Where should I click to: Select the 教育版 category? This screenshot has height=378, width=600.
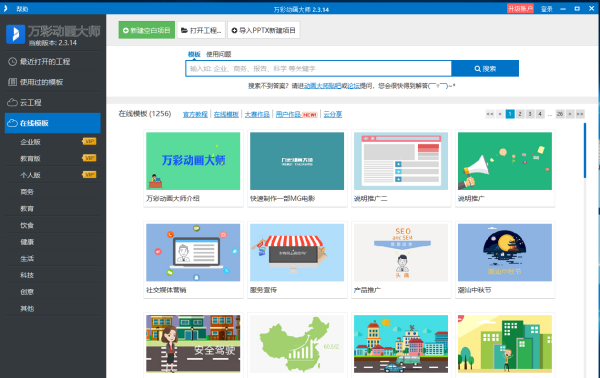click(x=31, y=158)
